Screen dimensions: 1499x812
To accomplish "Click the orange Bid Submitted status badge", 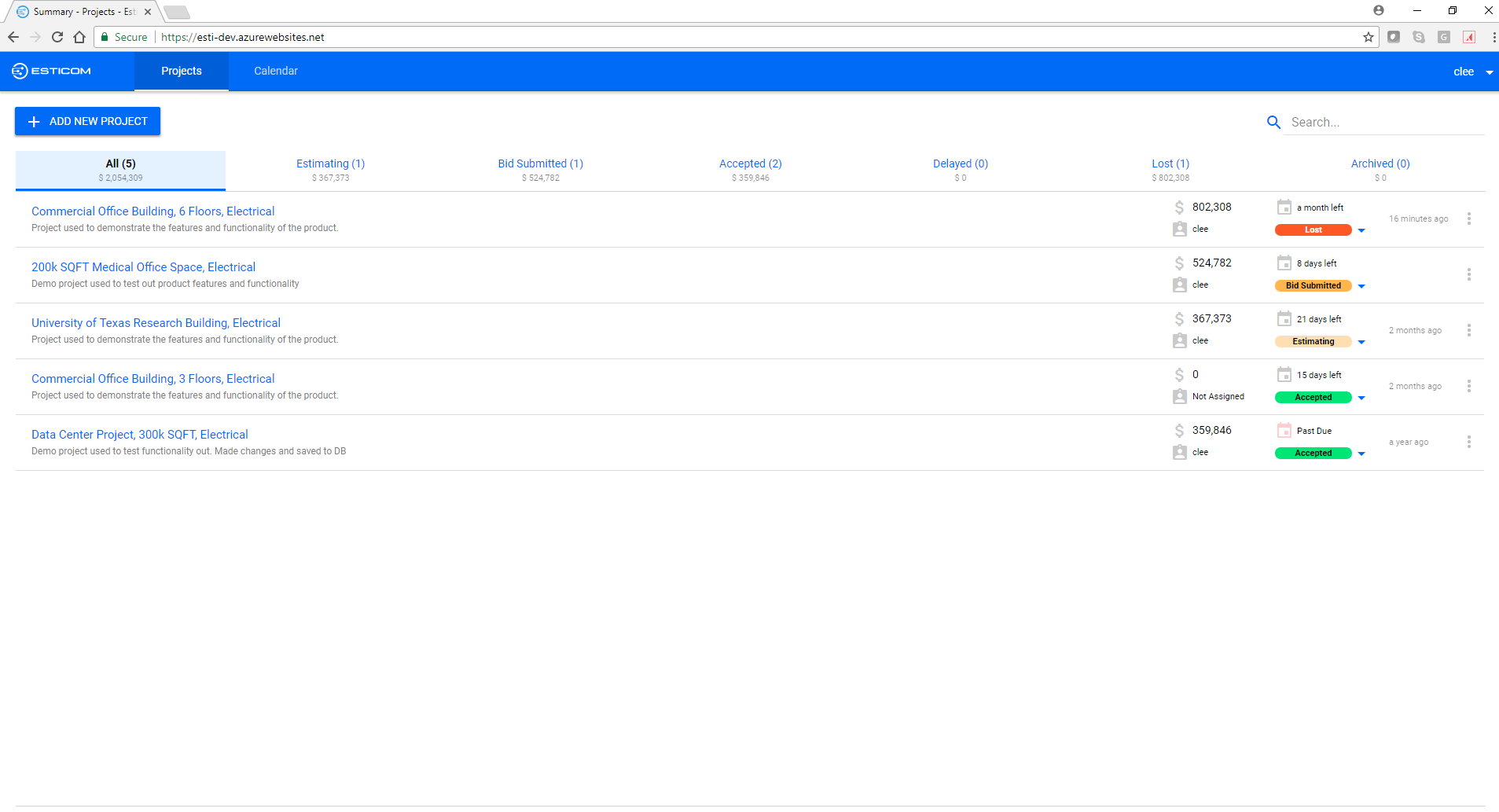I will tap(1313, 286).
